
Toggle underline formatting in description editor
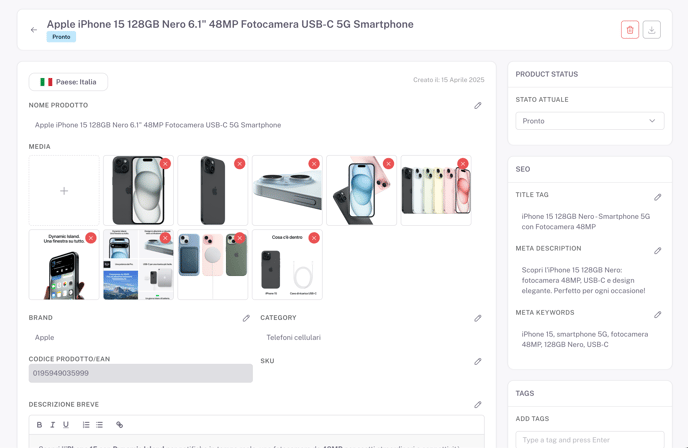pos(66,425)
